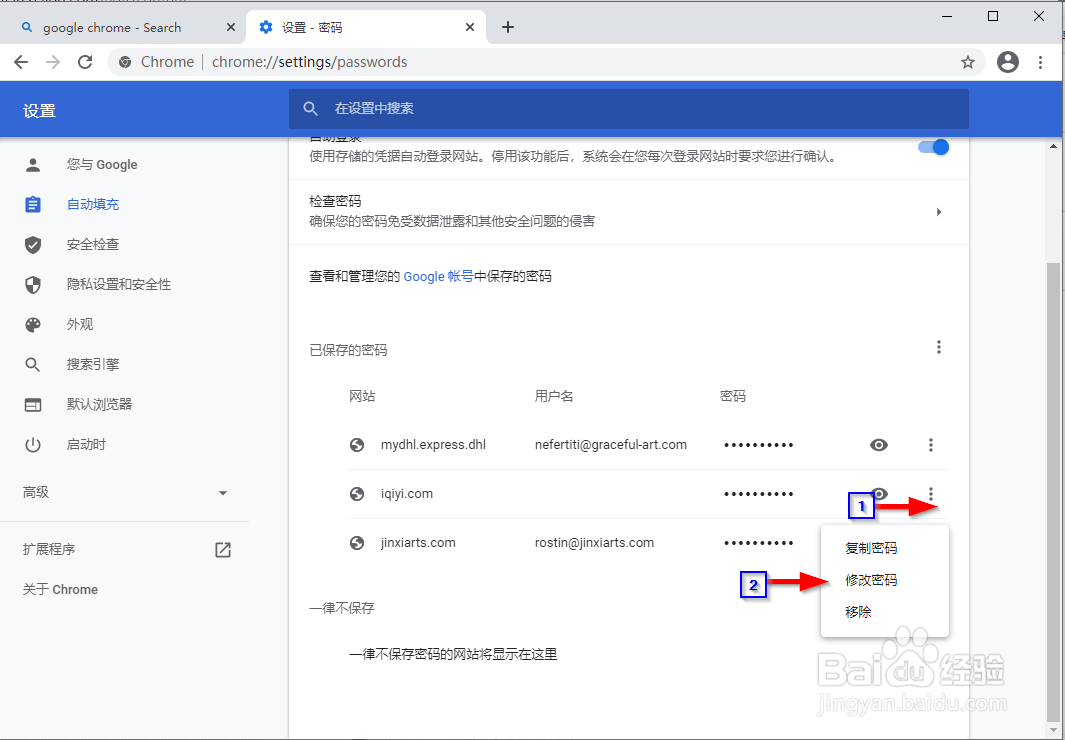1065x740 pixels.
Task: Click the scrollbar up arrow
Action: [x=1053, y=146]
